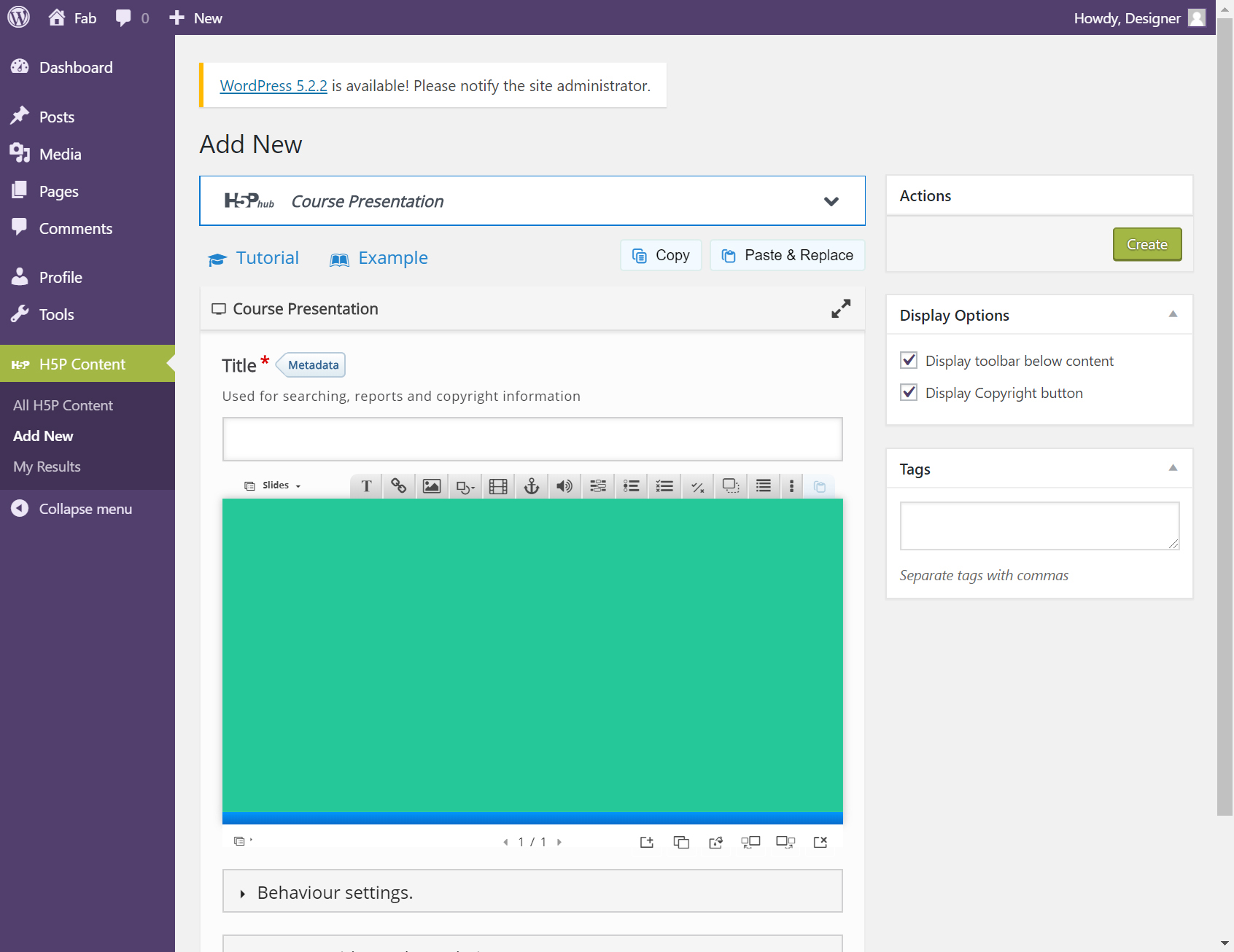This screenshot has height=952, width=1234.
Task: Add a new slide icon
Action: 647,842
